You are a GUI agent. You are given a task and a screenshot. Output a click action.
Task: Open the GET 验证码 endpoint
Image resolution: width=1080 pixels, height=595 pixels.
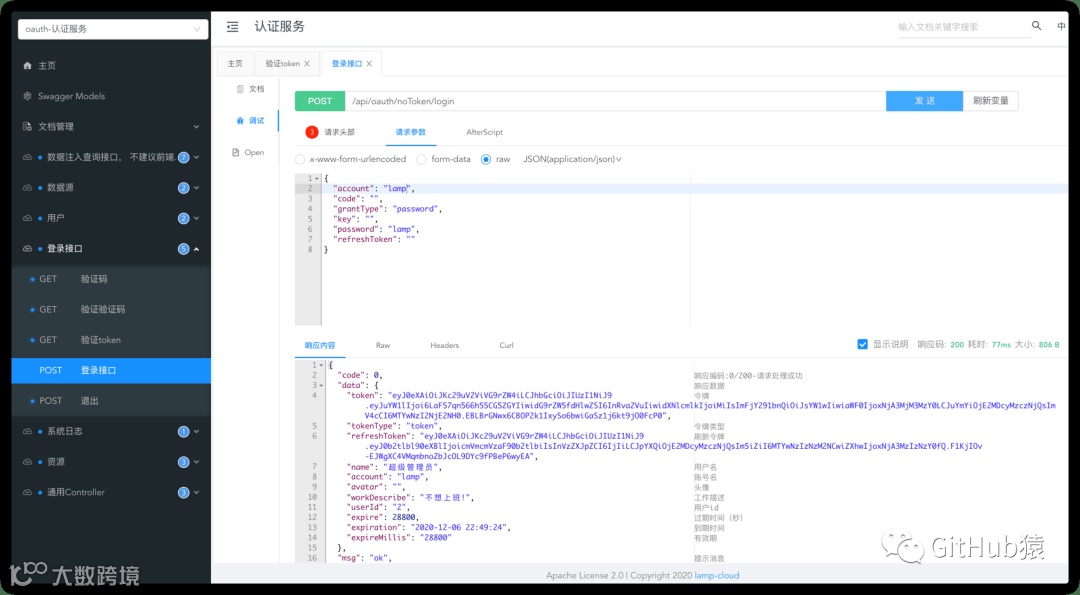[x=111, y=279]
